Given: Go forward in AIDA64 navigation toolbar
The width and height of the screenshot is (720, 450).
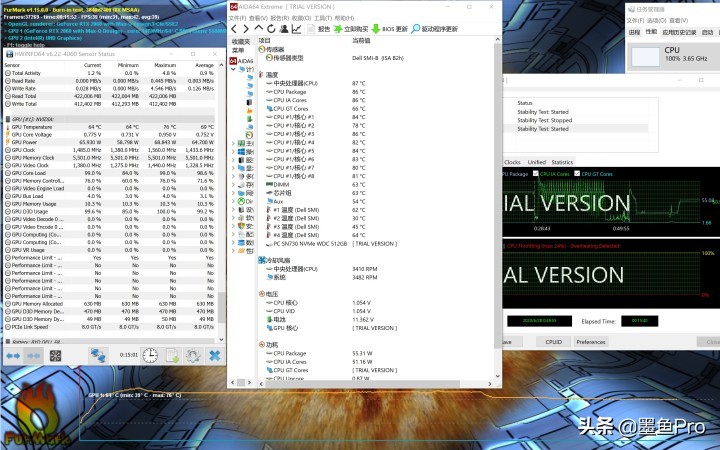Looking at the screenshot, I should point(246,29).
